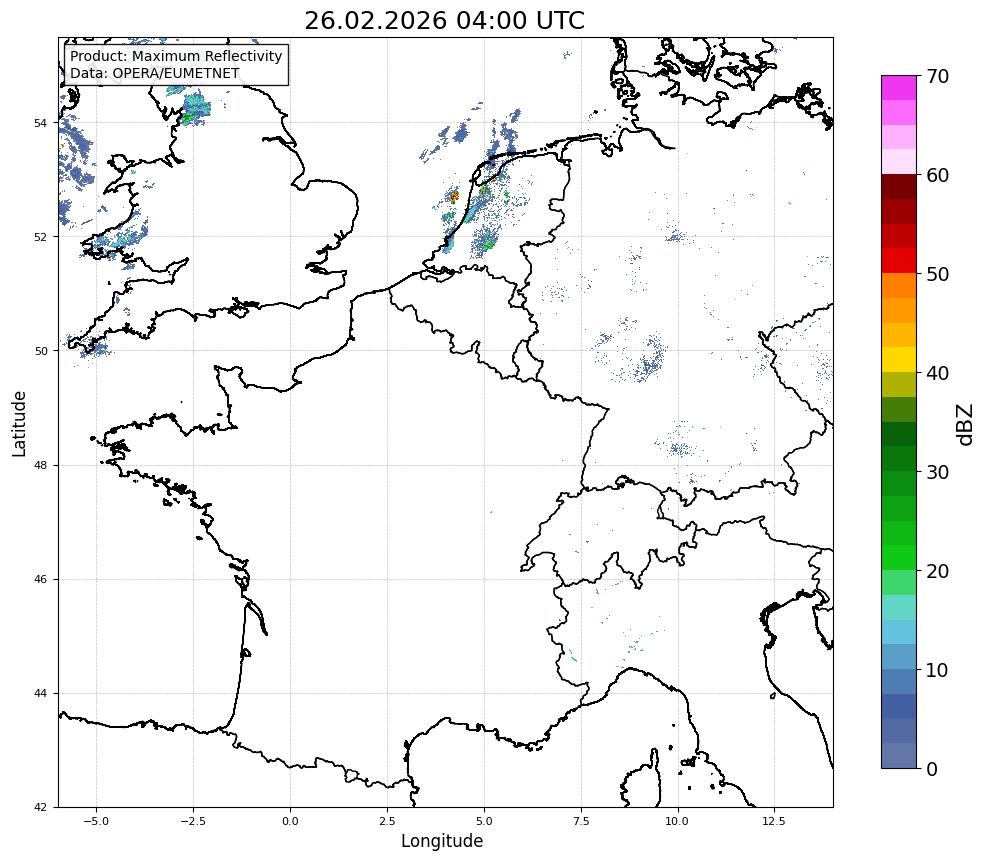The width and height of the screenshot is (985, 860).
Task: Click latitude tick label 54
Action: (40, 123)
